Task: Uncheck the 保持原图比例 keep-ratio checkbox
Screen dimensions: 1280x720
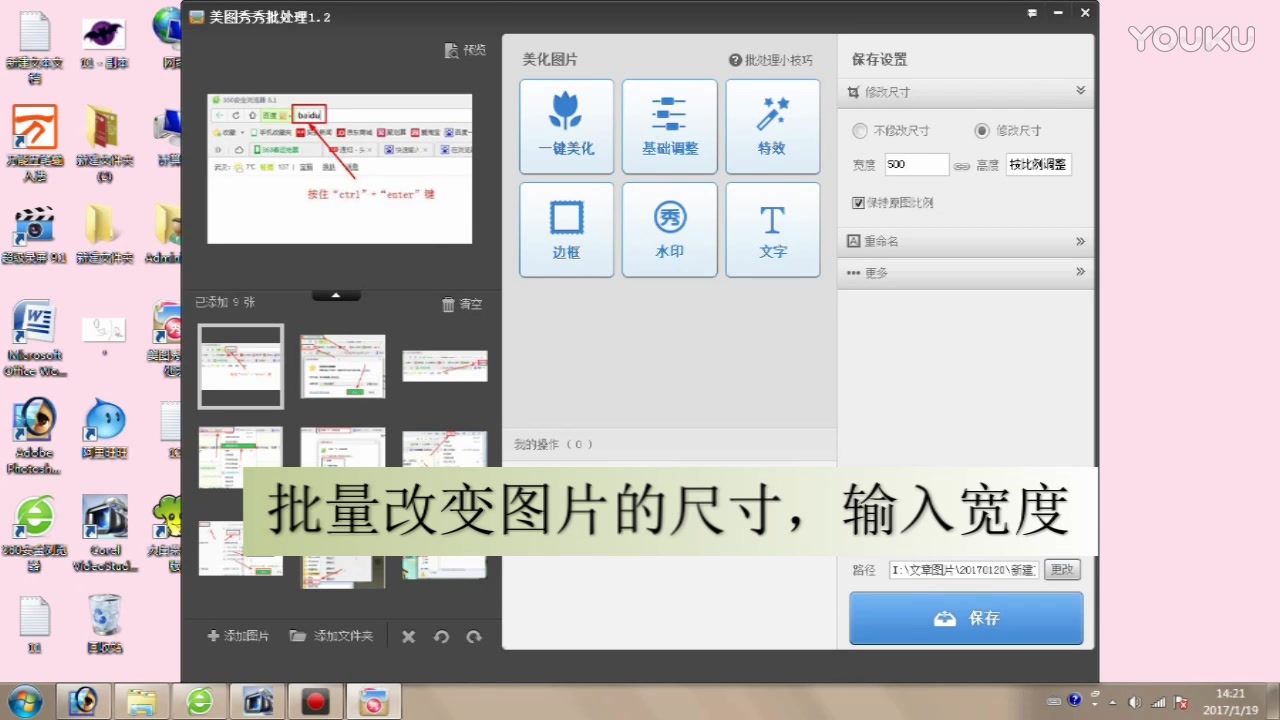Action: 858,202
